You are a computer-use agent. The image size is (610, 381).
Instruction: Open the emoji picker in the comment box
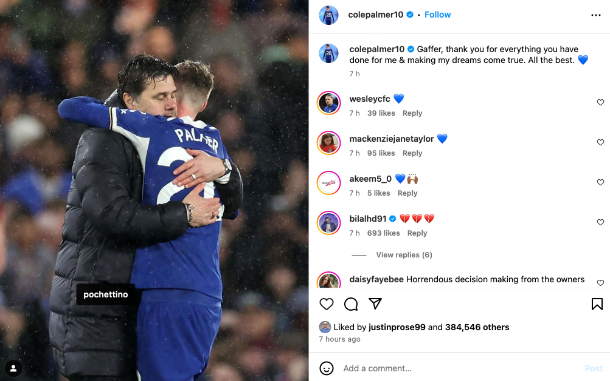[x=326, y=368]
